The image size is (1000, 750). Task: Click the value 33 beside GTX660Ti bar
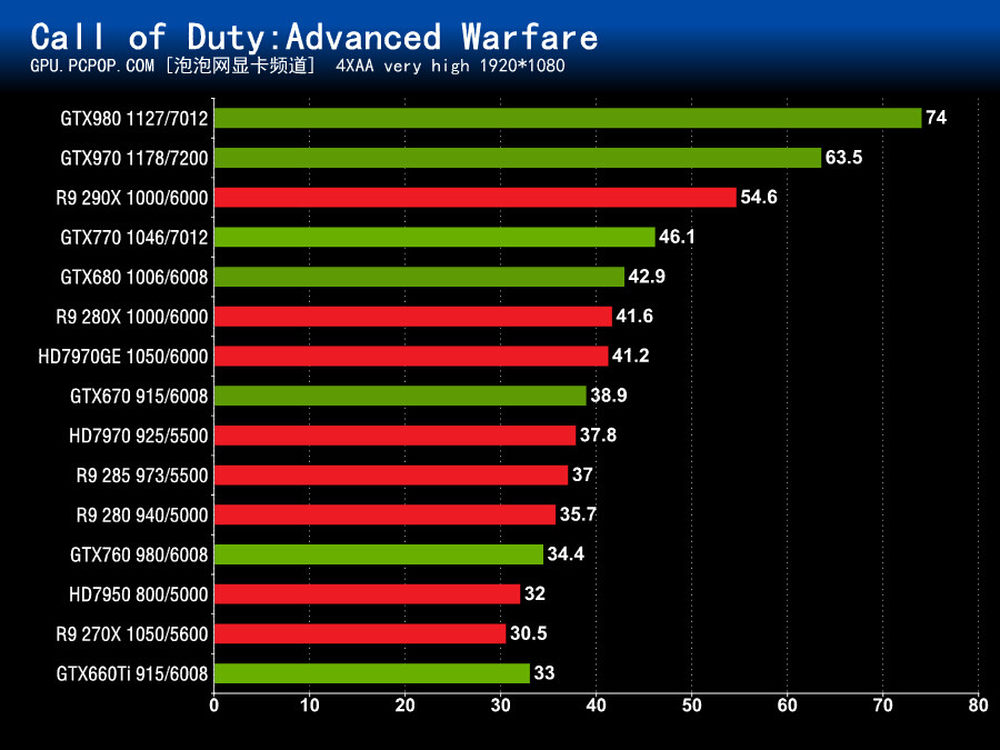(544, 673)
